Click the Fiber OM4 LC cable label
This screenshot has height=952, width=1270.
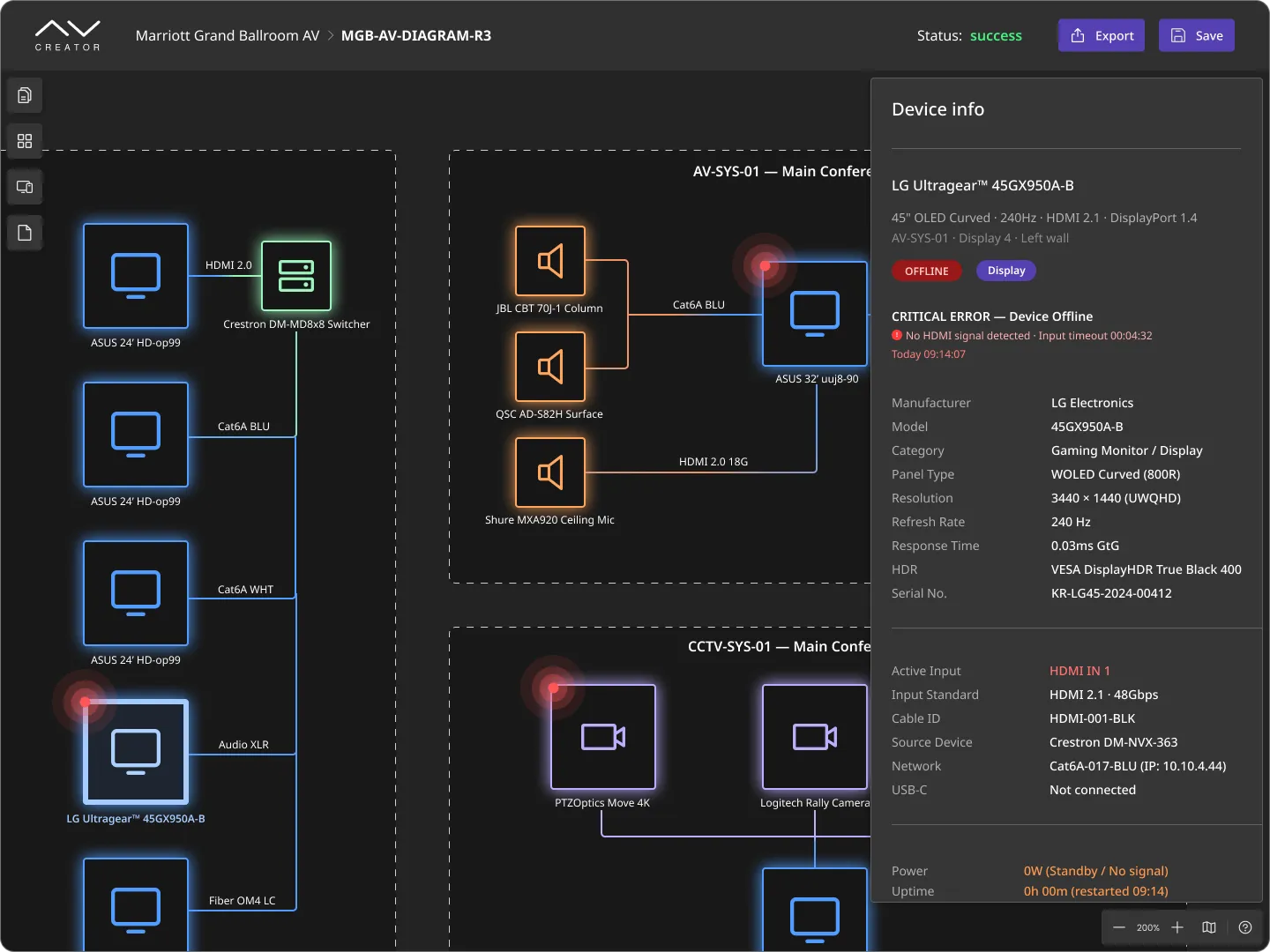[243, 901]
